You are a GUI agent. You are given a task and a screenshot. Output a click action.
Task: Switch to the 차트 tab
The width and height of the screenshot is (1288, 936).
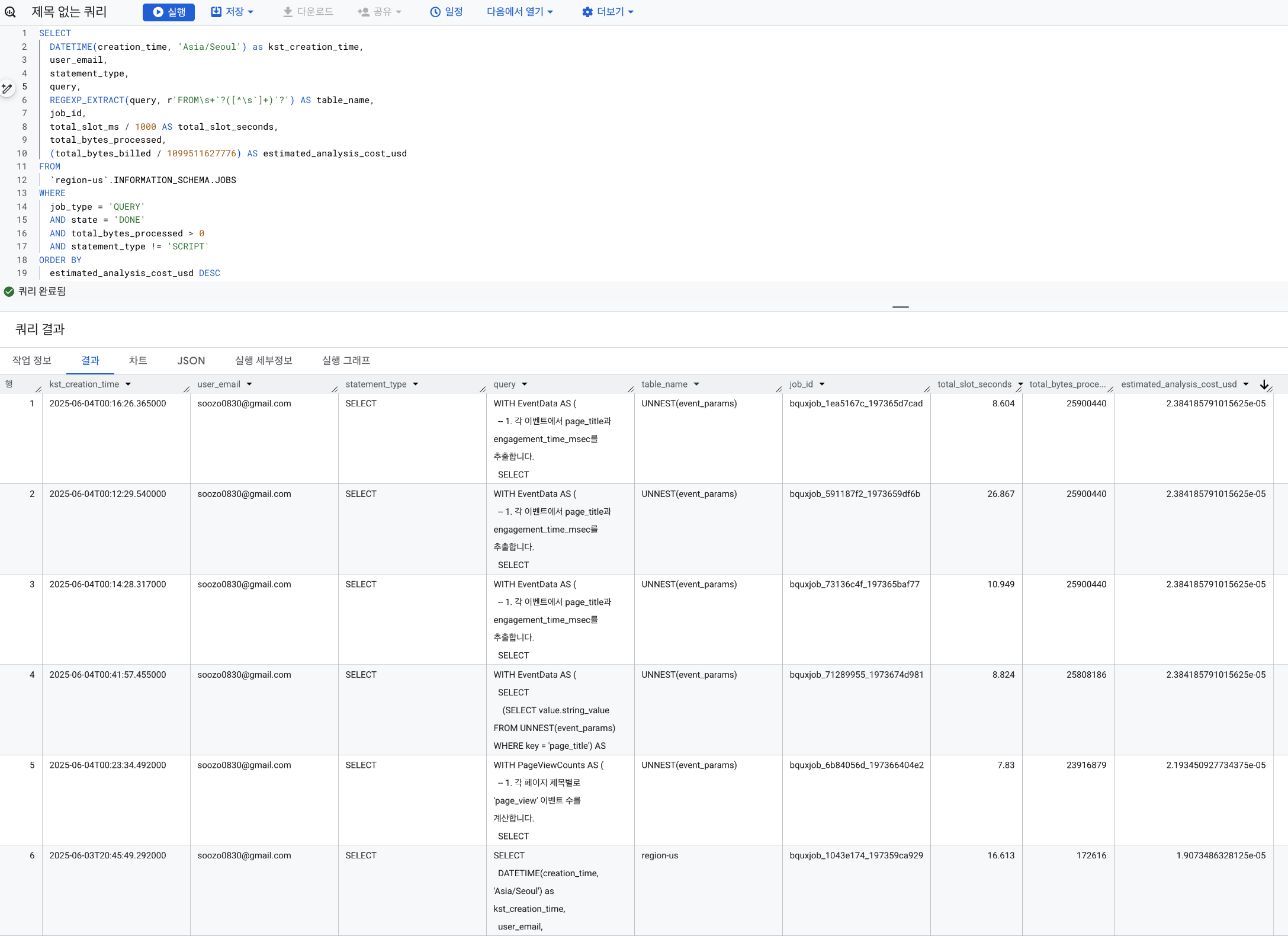[138, 360]
